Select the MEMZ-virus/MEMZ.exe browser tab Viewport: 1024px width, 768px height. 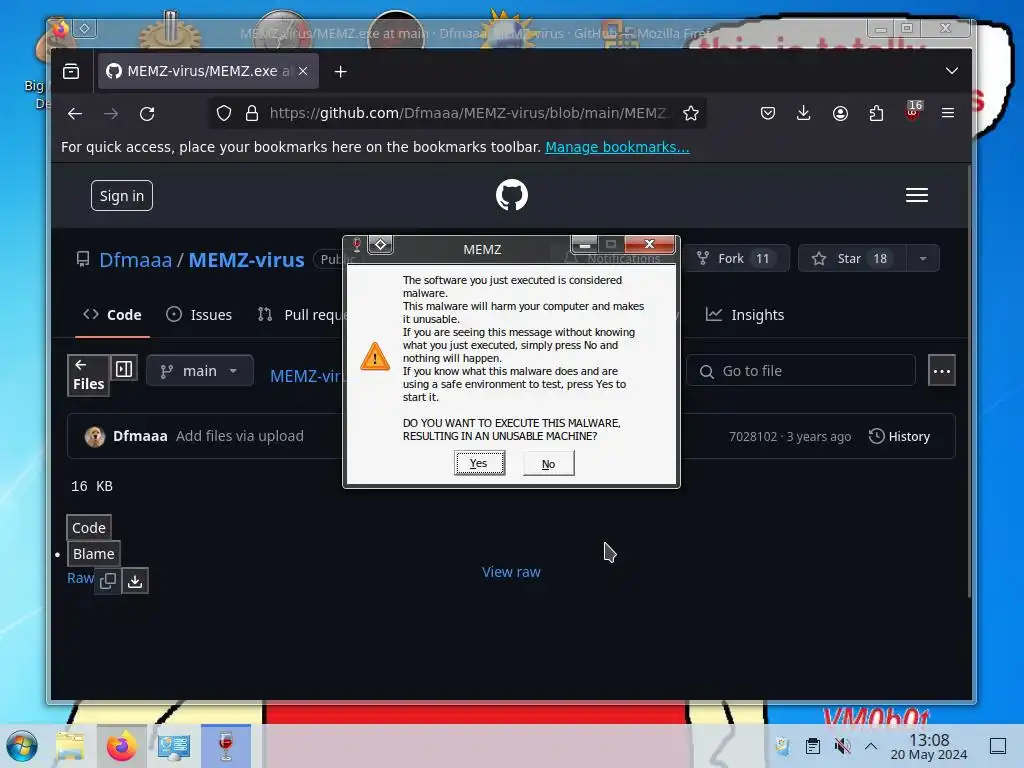pyautogui.click(x=208, y=71)
